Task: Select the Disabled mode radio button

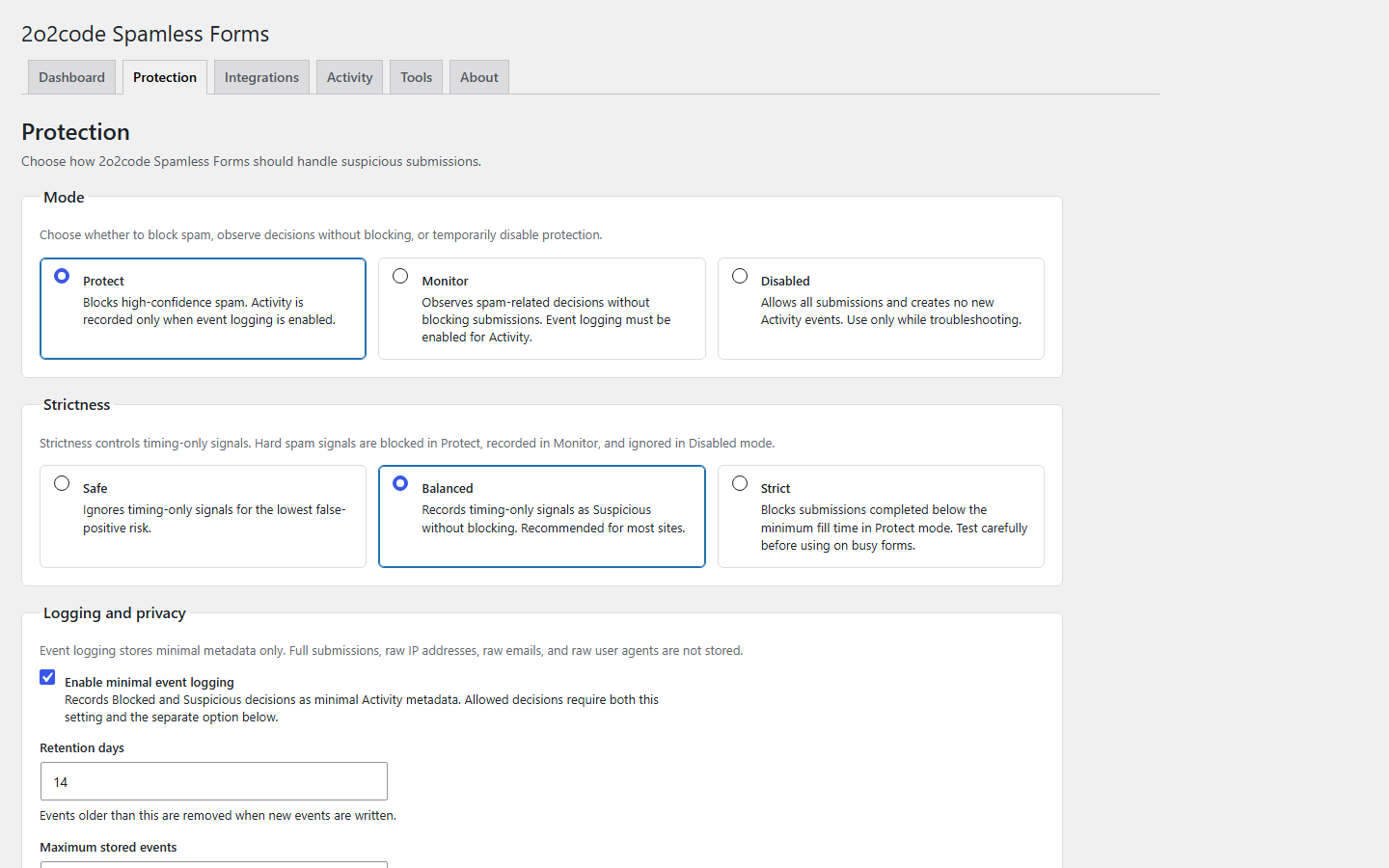Action: click(x=740, y=276)
